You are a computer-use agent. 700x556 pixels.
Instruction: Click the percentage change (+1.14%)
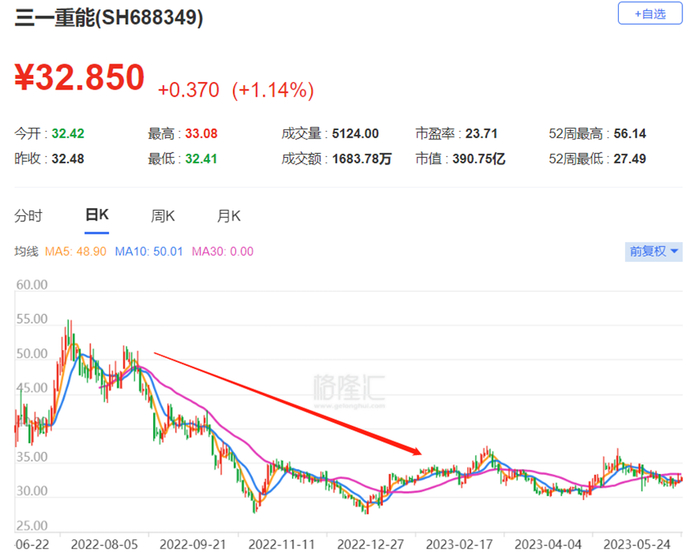click(273, 90)
